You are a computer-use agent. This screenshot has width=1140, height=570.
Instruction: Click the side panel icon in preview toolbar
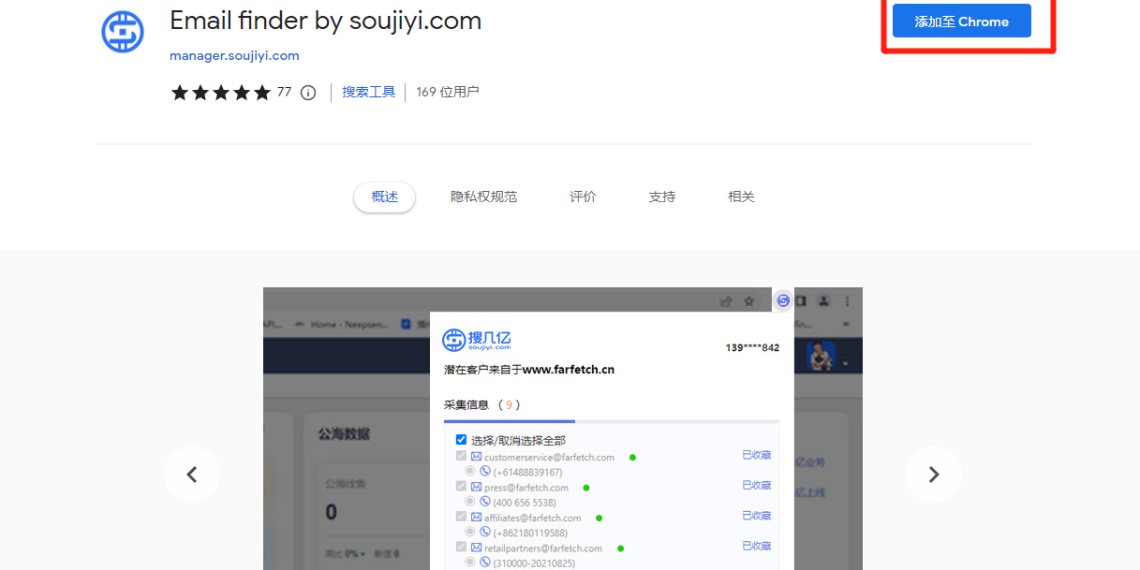tap(800, 300)
